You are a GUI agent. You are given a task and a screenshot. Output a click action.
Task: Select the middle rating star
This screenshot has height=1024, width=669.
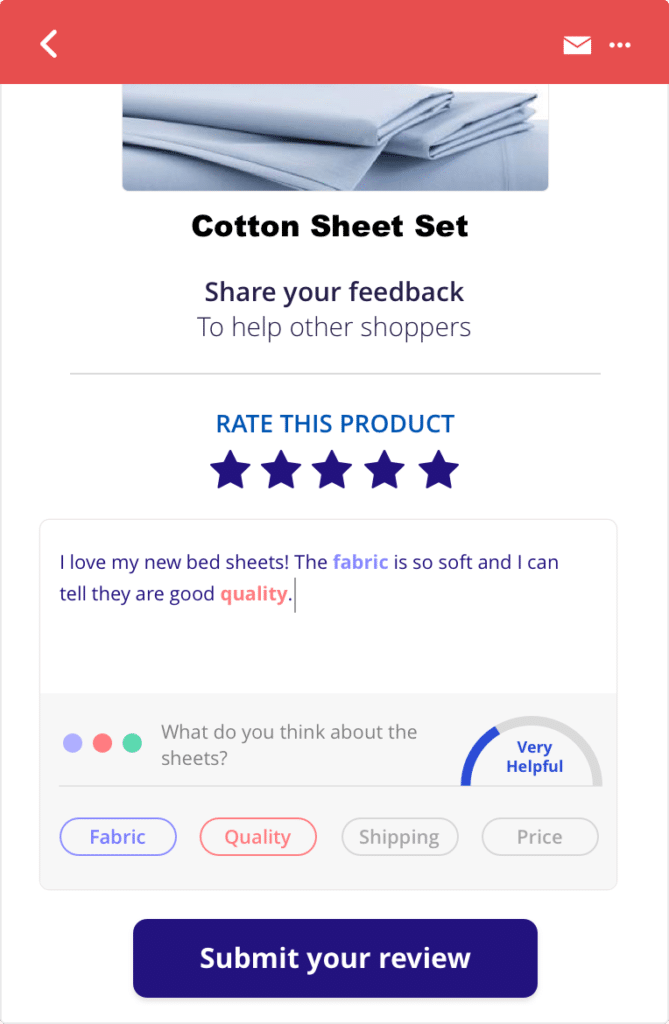click(334, 469)
